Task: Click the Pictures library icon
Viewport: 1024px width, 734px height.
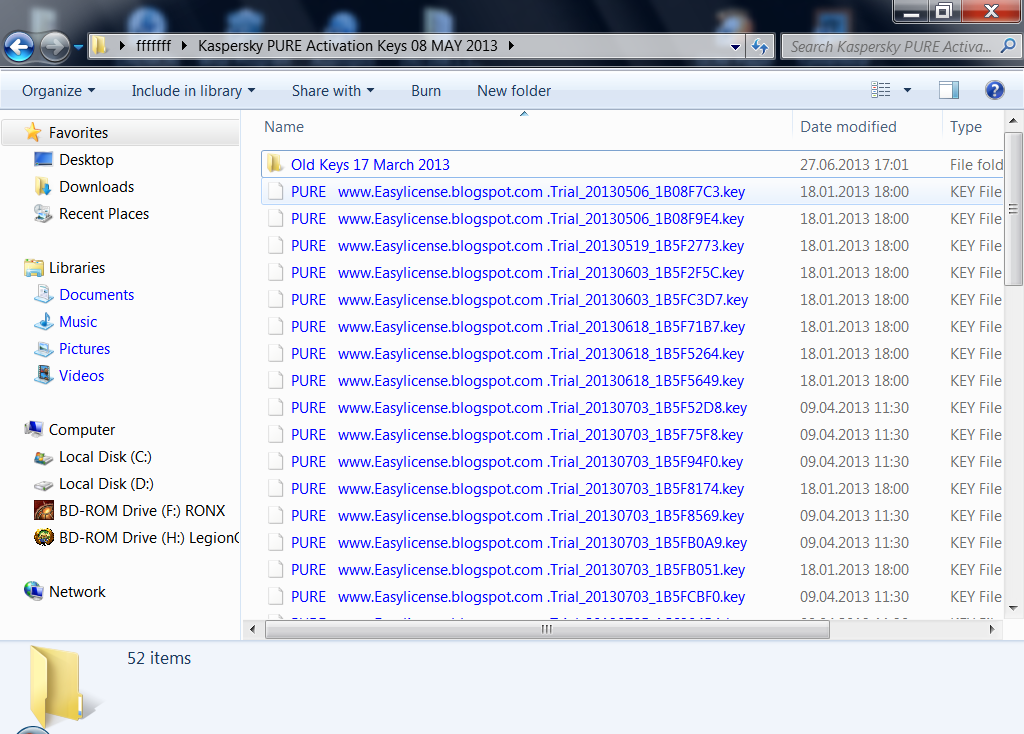Action: 44,349
